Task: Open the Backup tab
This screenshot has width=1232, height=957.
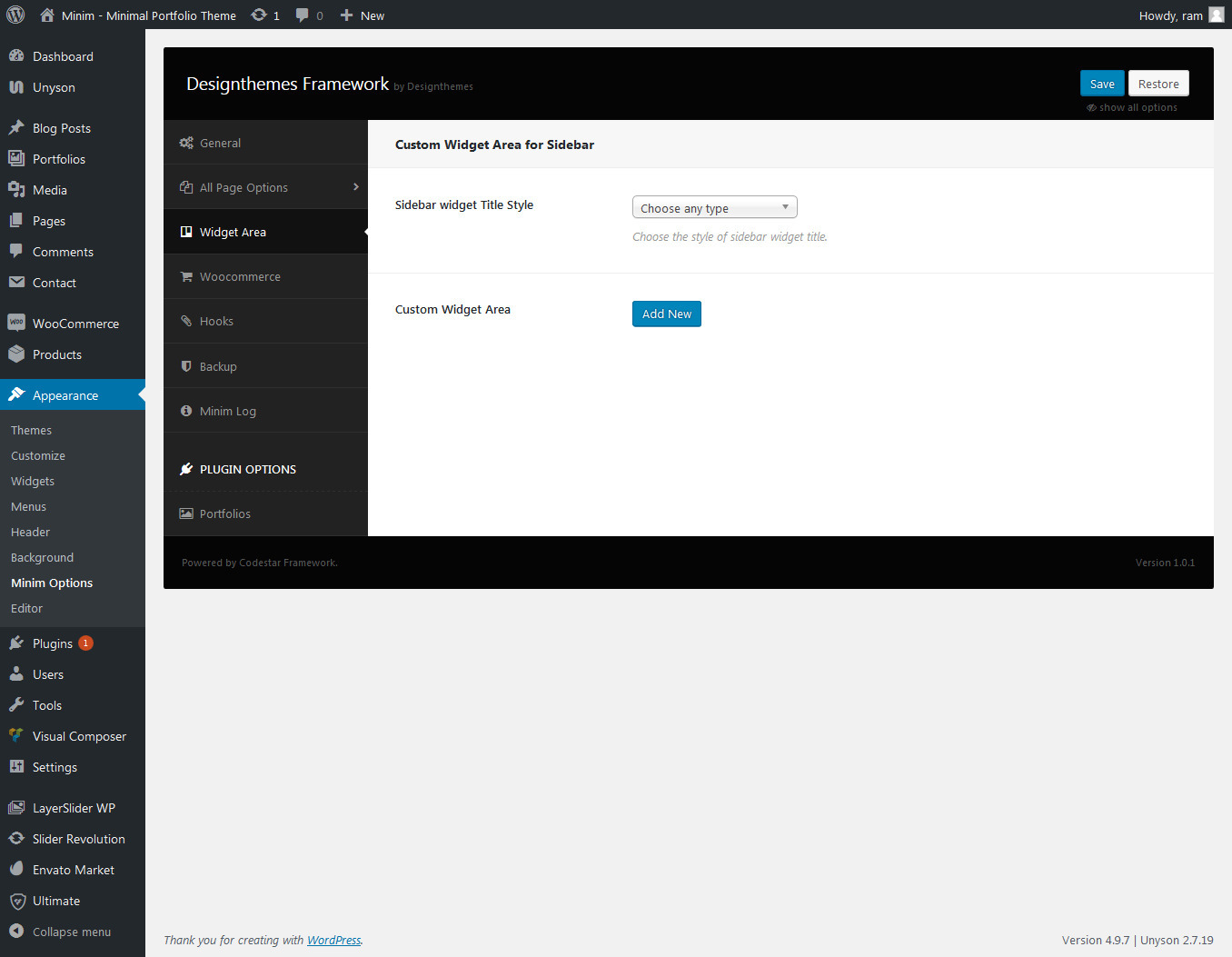Action: point(265,366)
